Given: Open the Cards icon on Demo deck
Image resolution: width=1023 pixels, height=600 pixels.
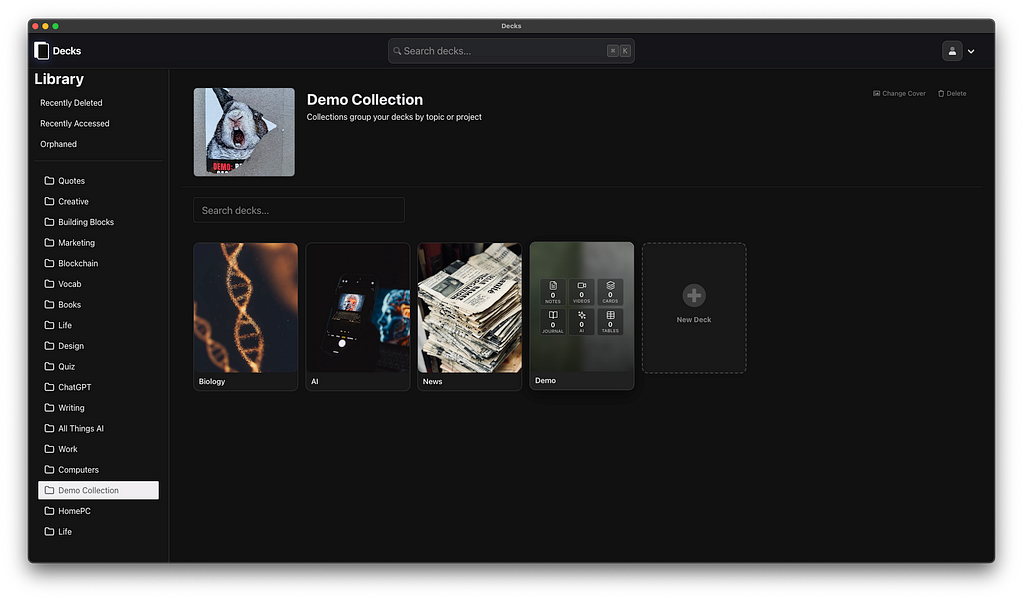Looking at the screenshot, I should (610, 292).
